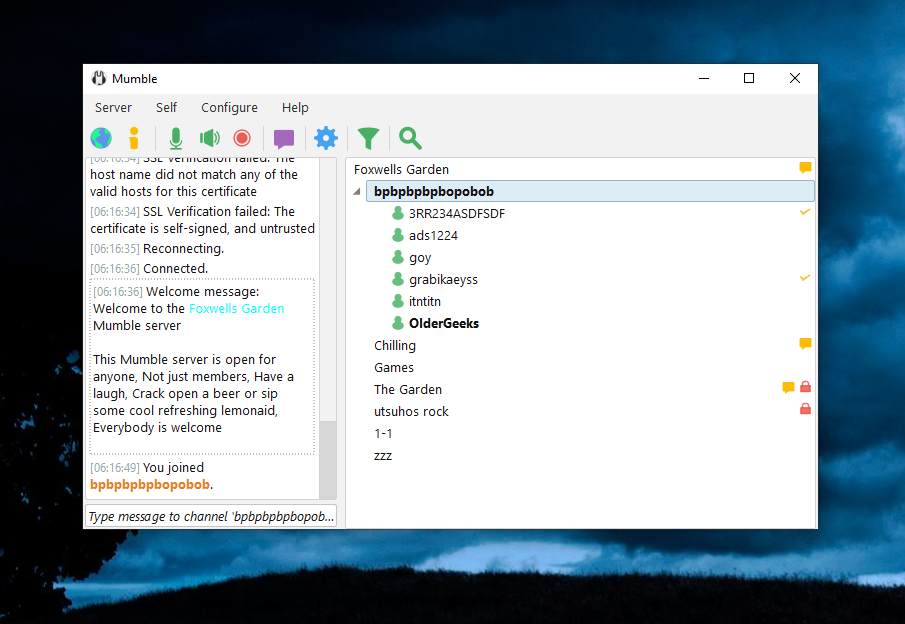905x624 pixels.
Task: Open settings with the blue gear icon
Action: (x=326, y=139)
